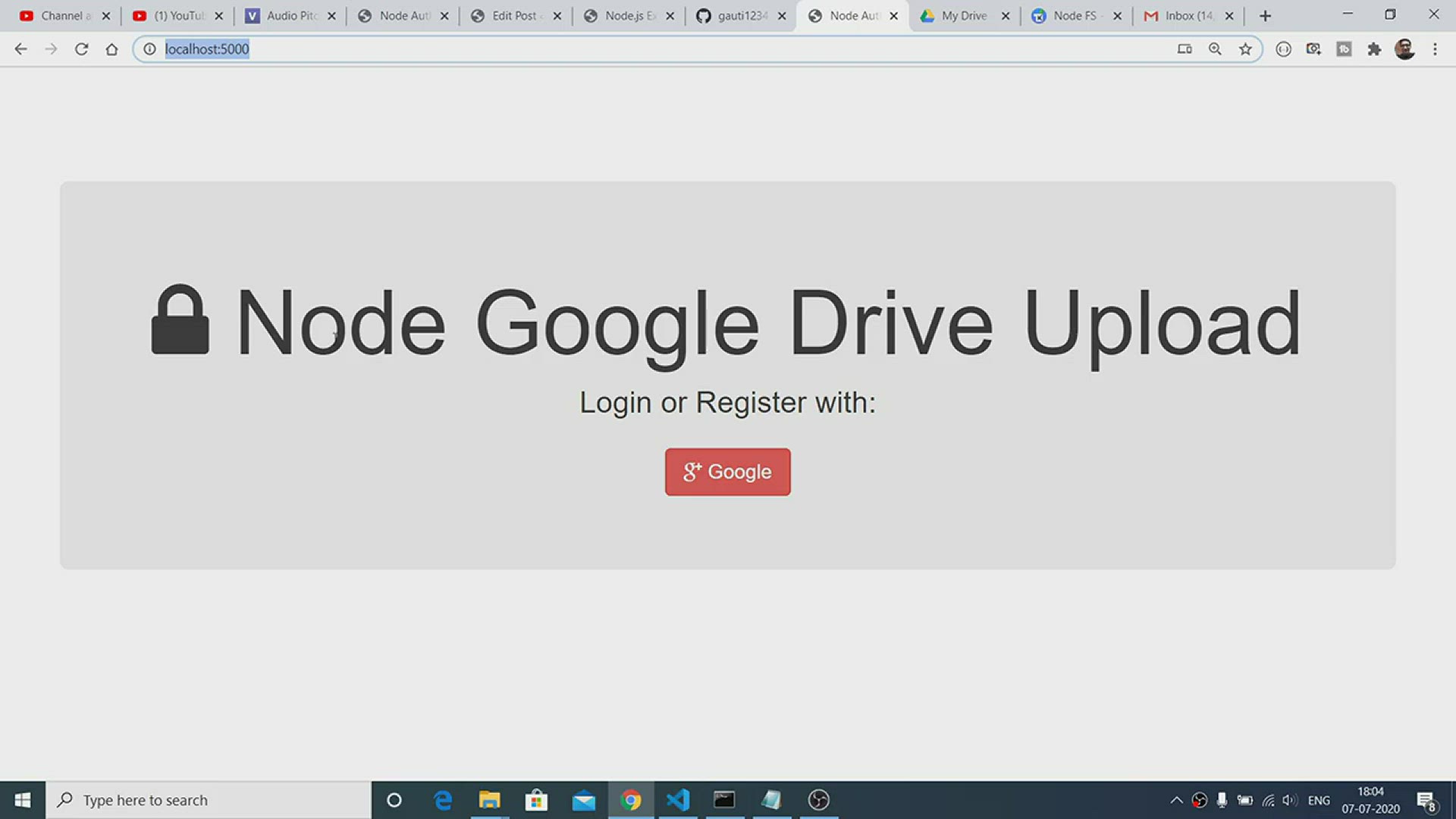The width and height of the screenshot is (1456, 819).
Task: View site information for localhost
Action: point(149,49)
